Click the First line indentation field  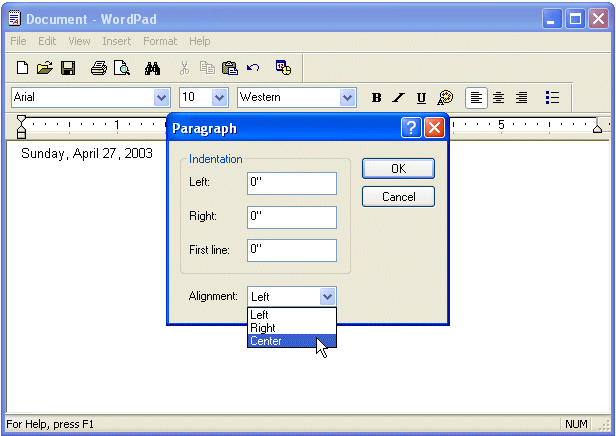point(292,250)
